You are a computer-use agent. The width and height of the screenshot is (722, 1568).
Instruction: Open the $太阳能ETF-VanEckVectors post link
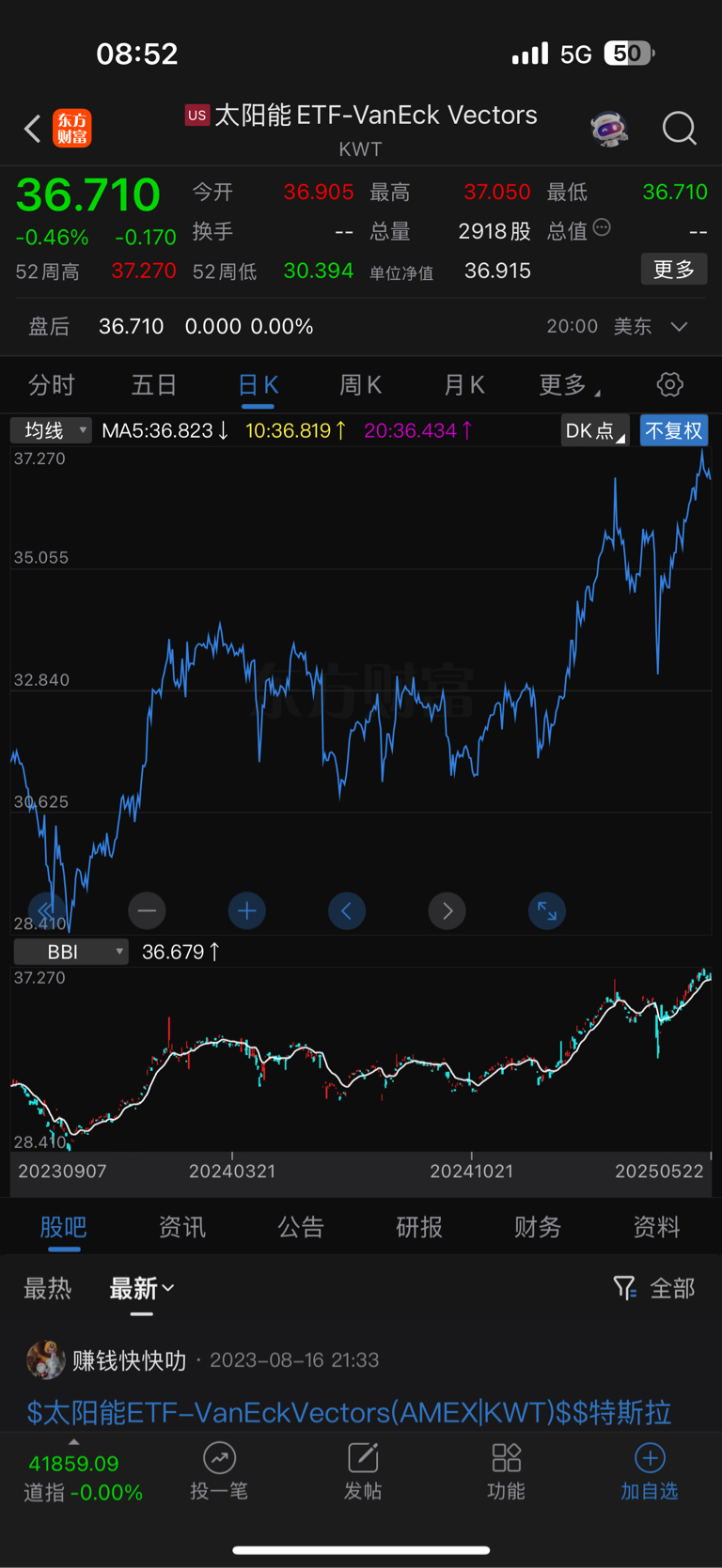coord(349,1412)
